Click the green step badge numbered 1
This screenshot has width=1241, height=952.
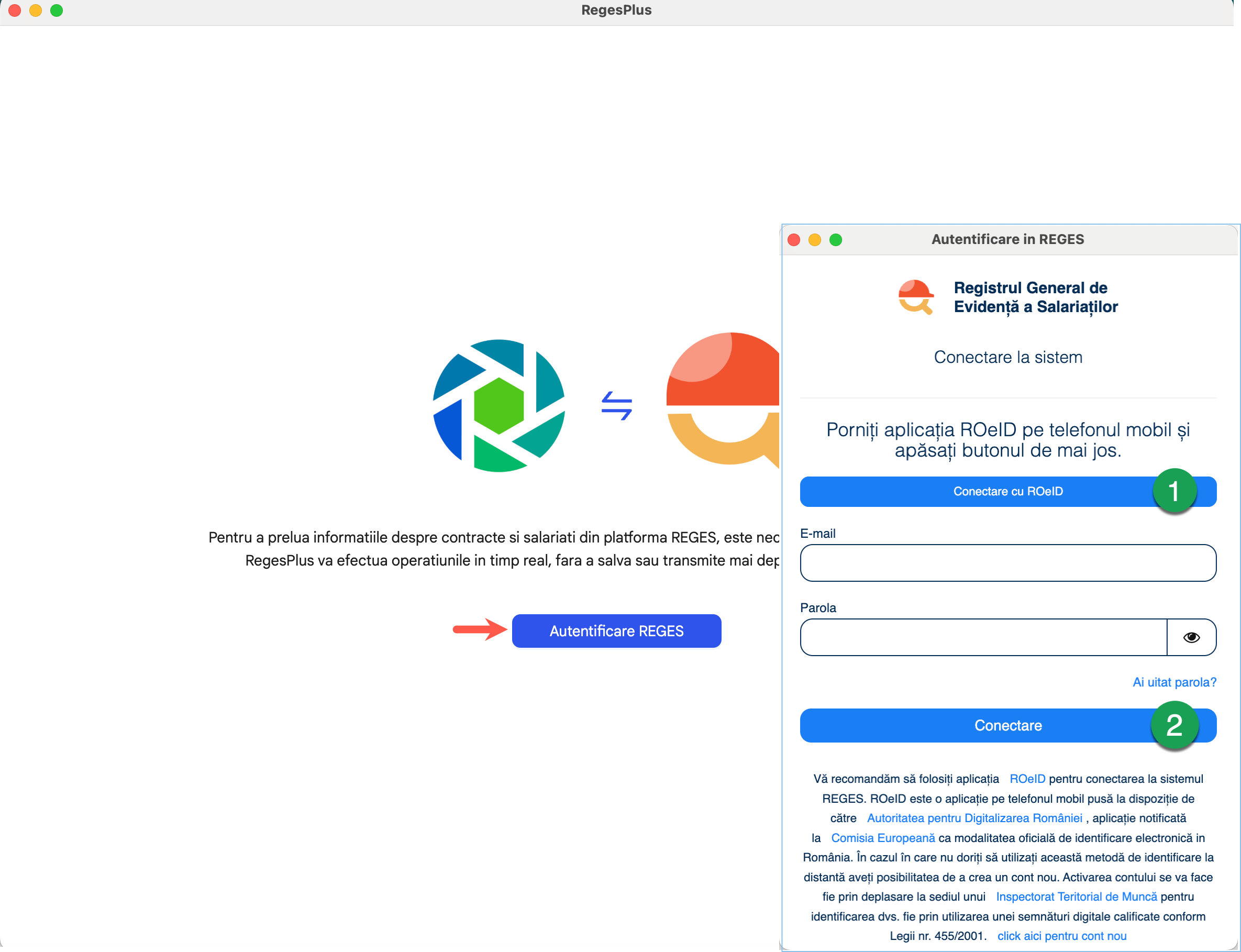tap(1174, 491)
